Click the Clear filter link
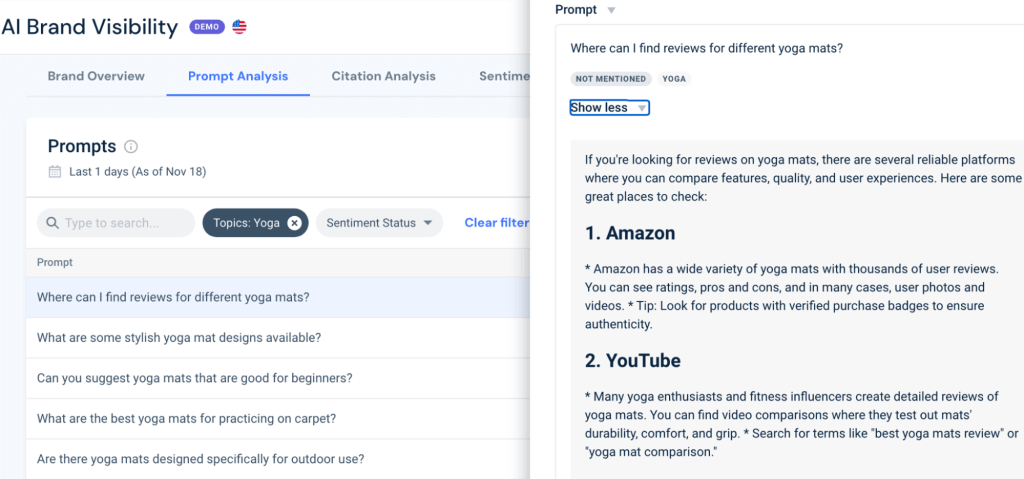Image resolution: width=1024 pixels, height=479 pixels. point(496,223)
